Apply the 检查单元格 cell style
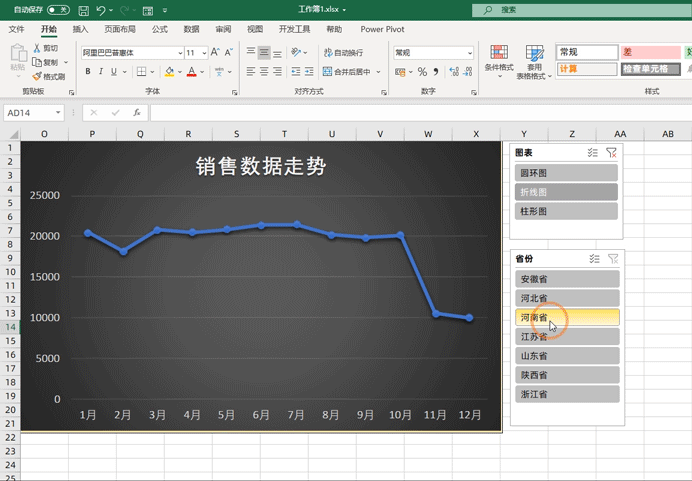692x481 pixels. (x=651, y=69)
